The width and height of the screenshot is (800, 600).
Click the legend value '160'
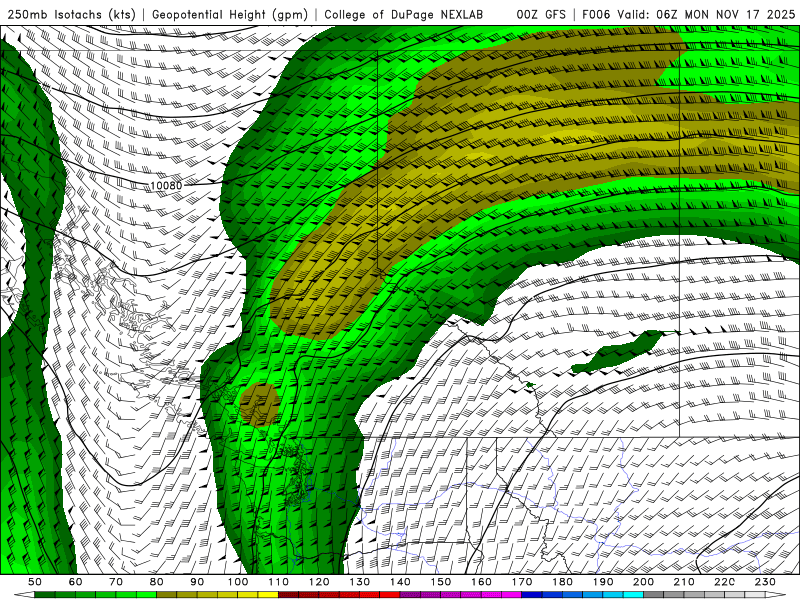[x=481, y=582]
